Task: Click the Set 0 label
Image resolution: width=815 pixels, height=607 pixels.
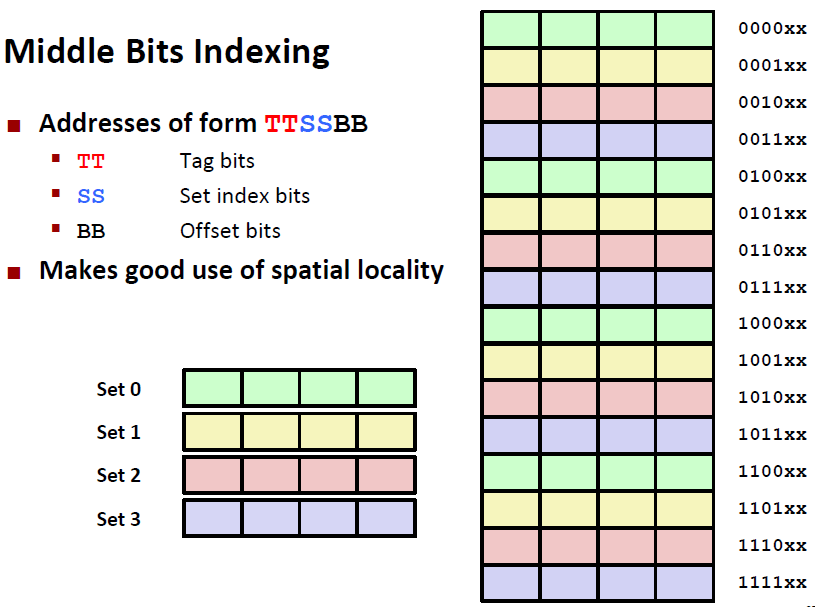Action: tap(118, 389)
